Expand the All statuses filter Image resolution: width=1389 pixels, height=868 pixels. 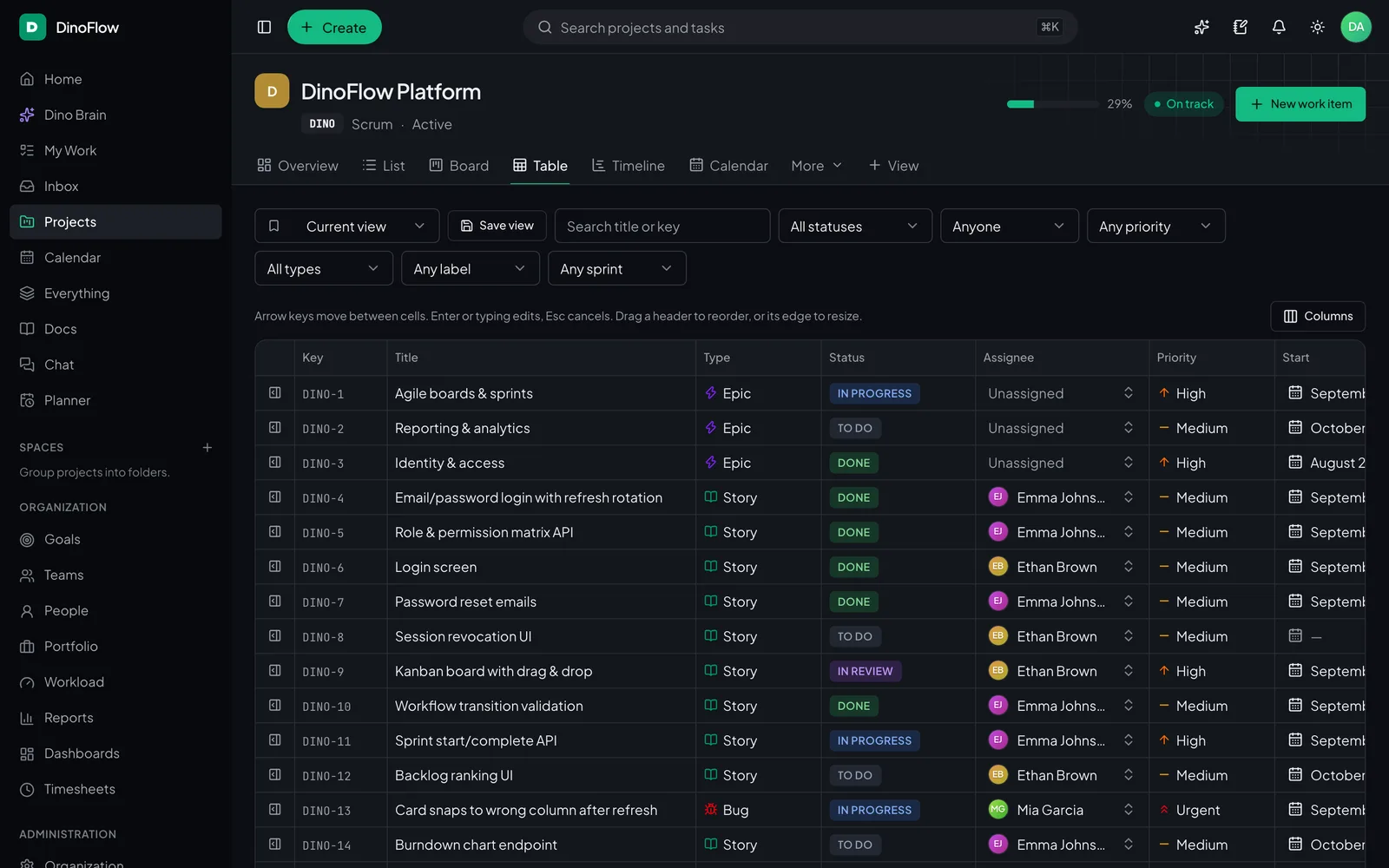point(855,226)
